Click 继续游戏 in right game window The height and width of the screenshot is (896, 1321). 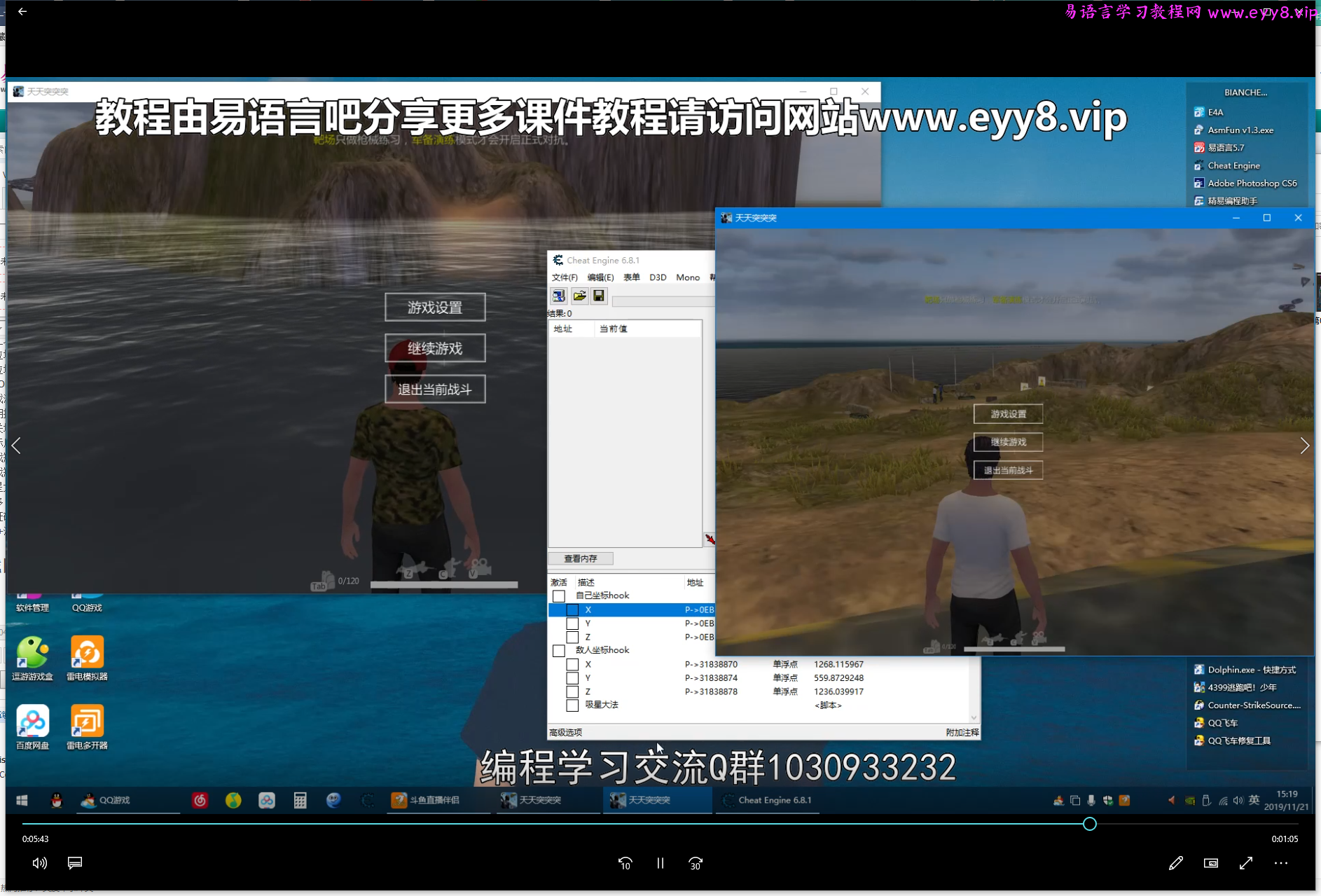1008,442
